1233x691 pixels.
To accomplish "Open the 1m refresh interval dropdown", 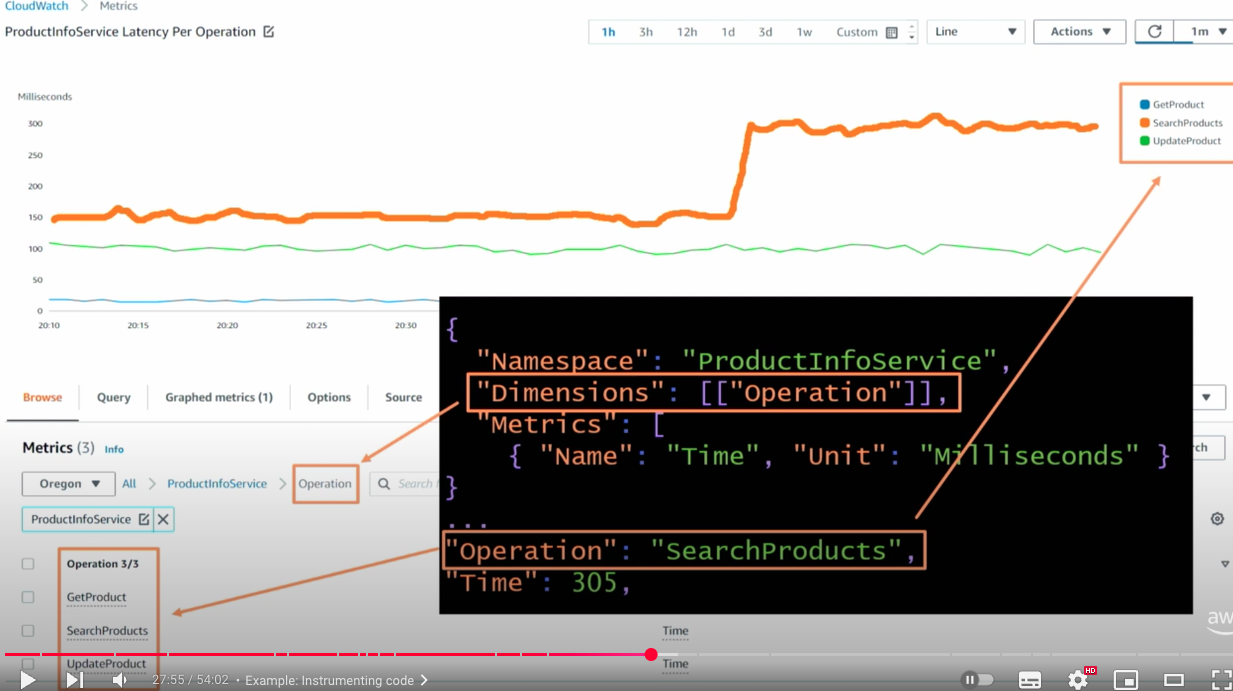I will (1203, 32).
